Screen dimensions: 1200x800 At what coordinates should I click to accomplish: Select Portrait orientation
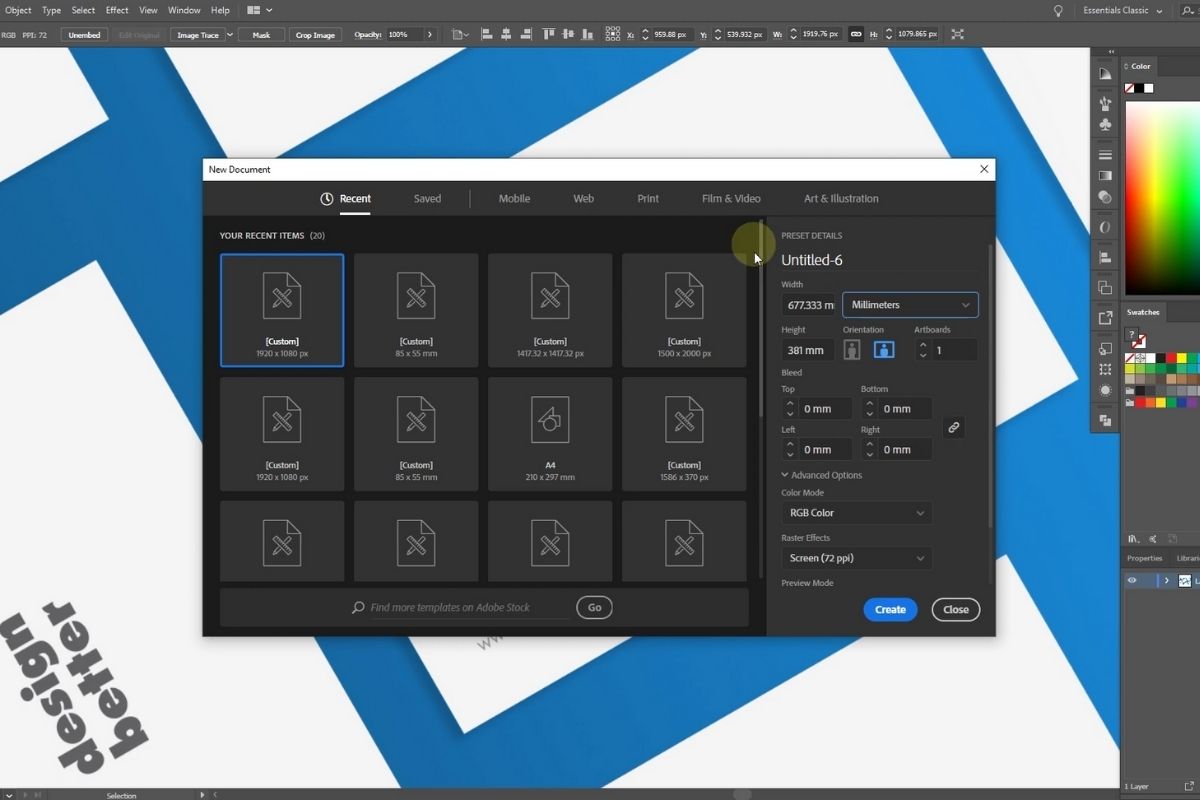coord(852,349)
